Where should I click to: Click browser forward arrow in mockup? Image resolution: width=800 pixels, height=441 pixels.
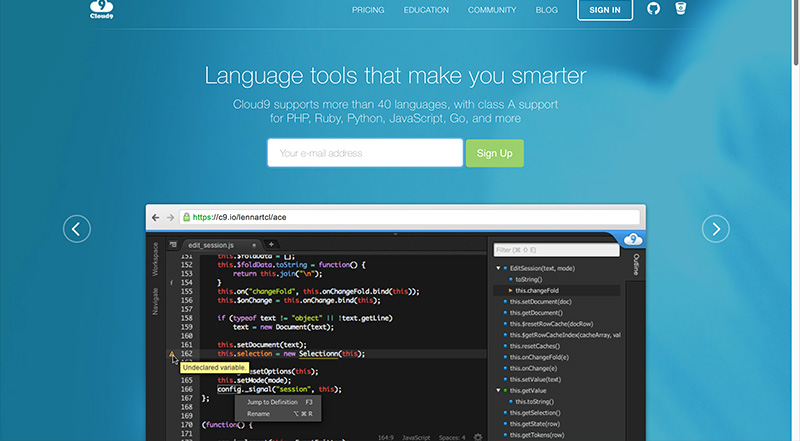170,217
